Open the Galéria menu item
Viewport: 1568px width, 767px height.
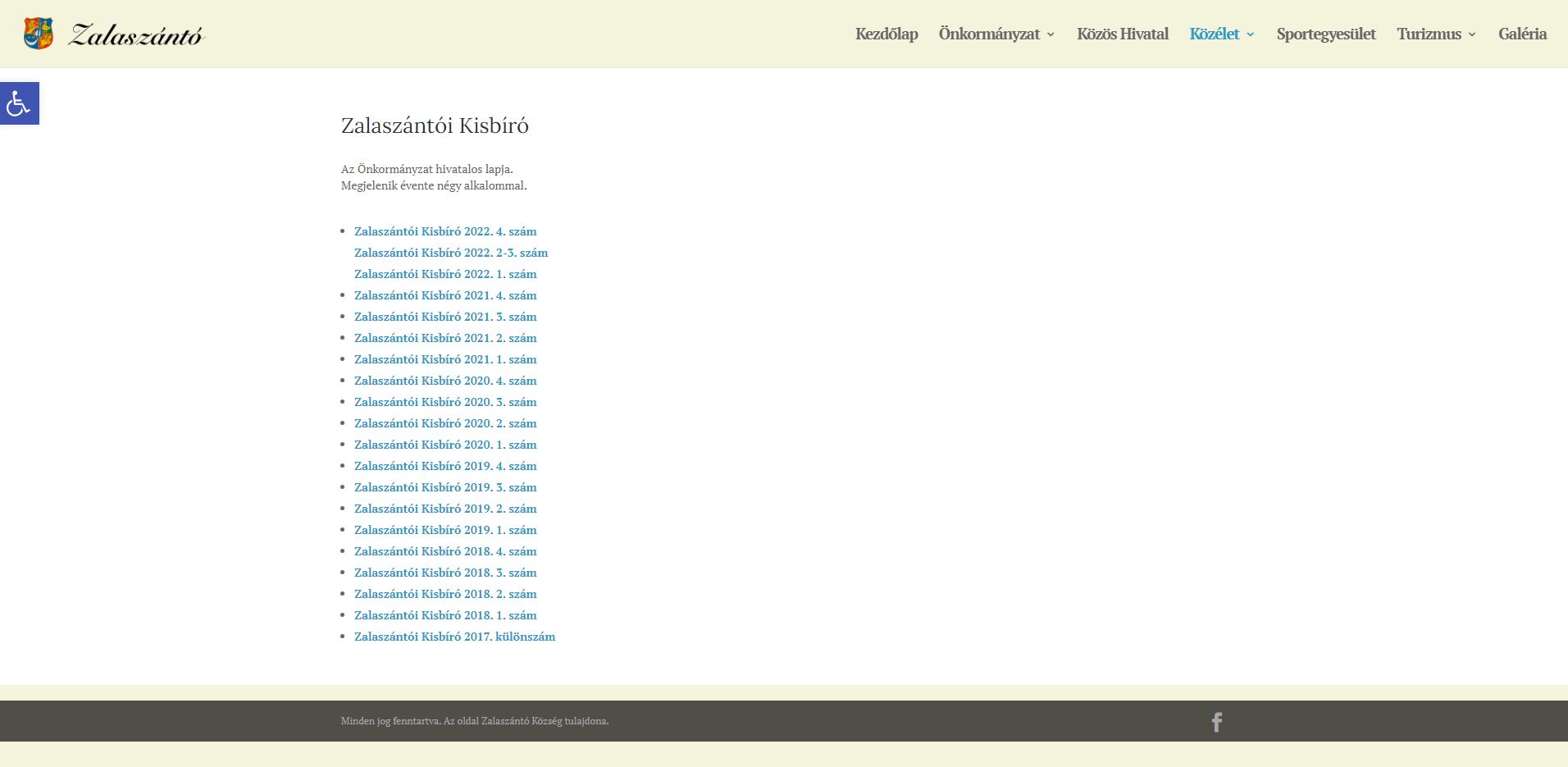[x=1522, y=34]
